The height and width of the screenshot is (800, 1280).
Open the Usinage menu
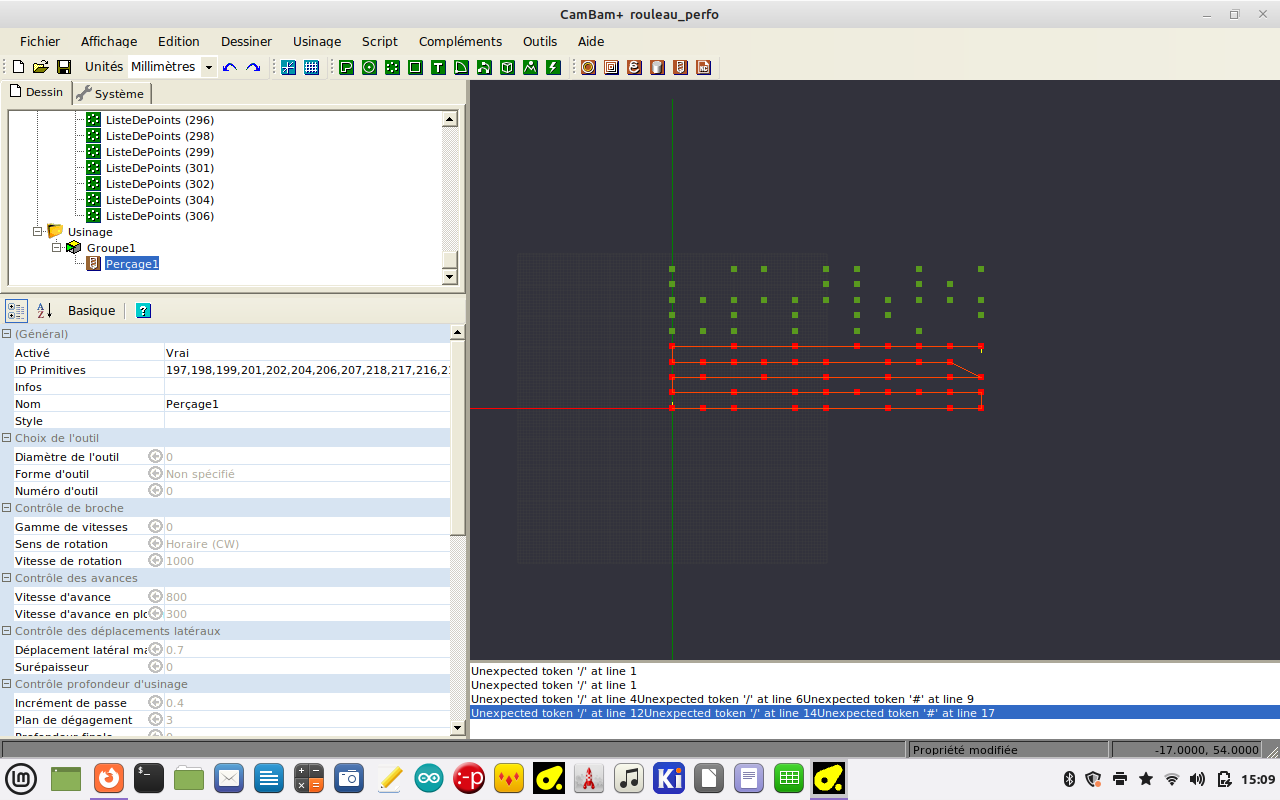pos(317,41)
